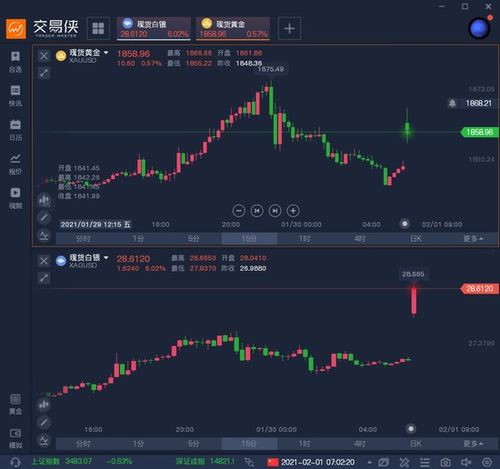Expand the gold chart to fullscreen
Screen dimensions: 500x469
pyautogui.click(x=44, y=73)
